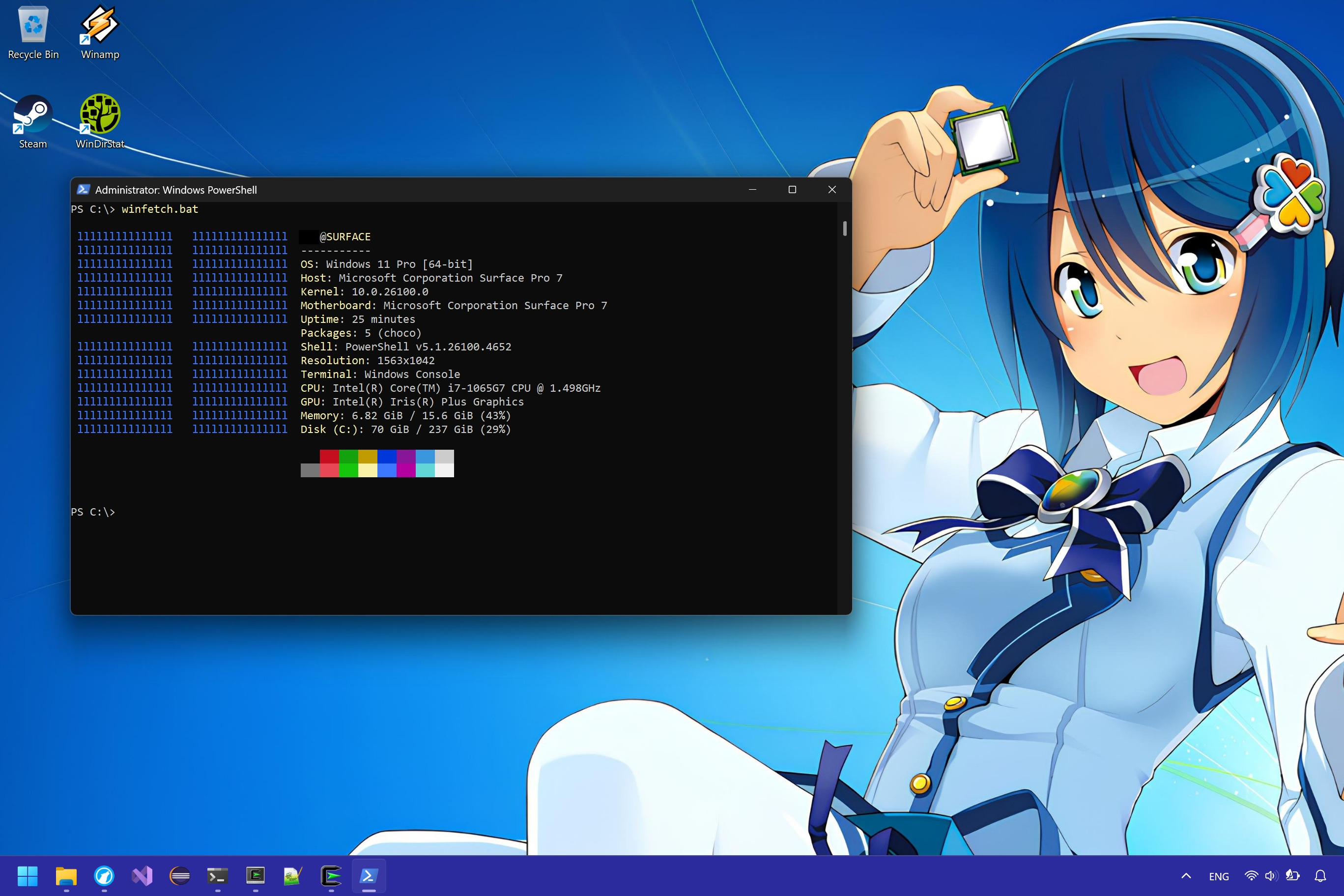1344x896 pixels.
Task: Open the Windows Start menu
Action: [28, 875]
